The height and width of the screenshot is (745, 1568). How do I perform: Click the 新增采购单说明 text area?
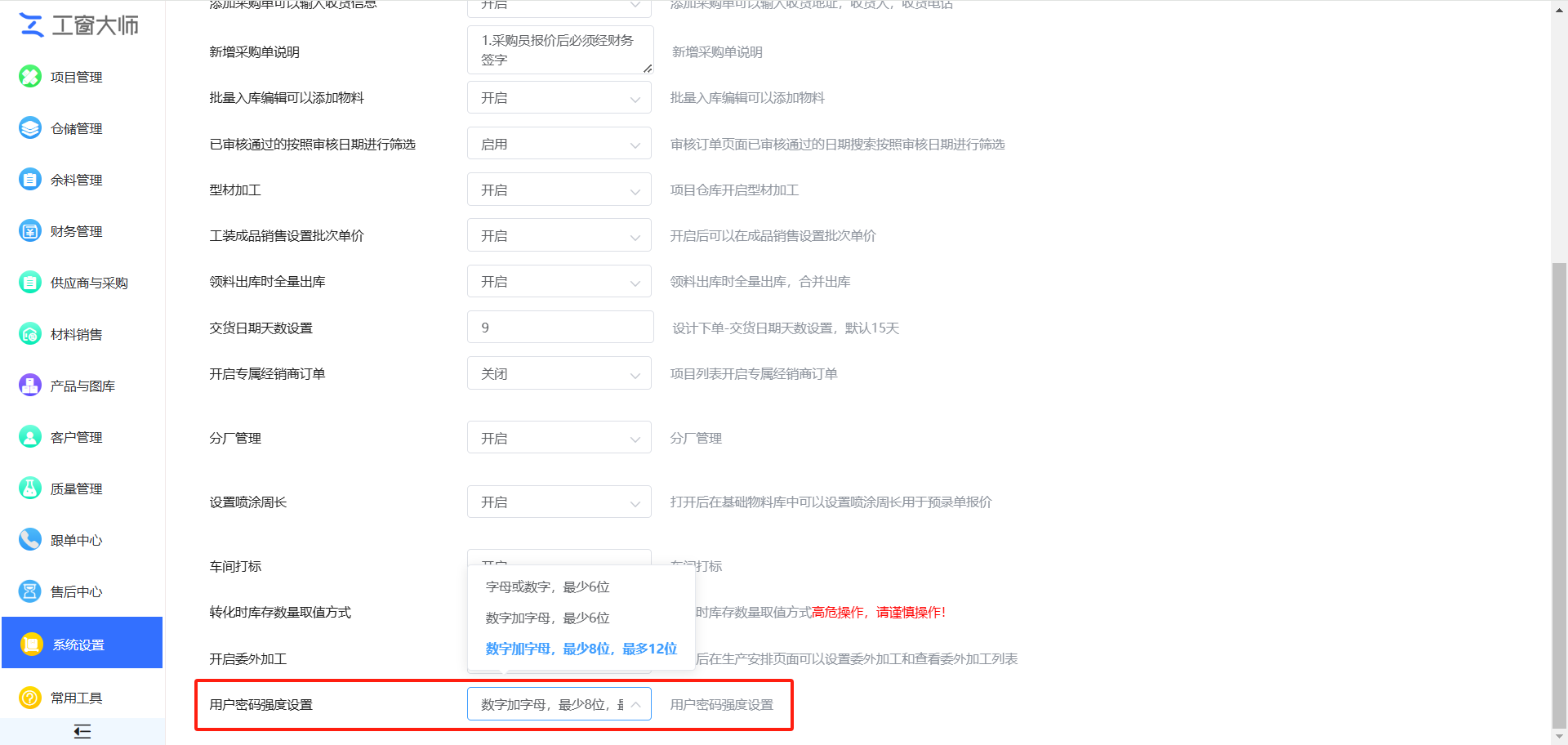(x=560, y=50)
